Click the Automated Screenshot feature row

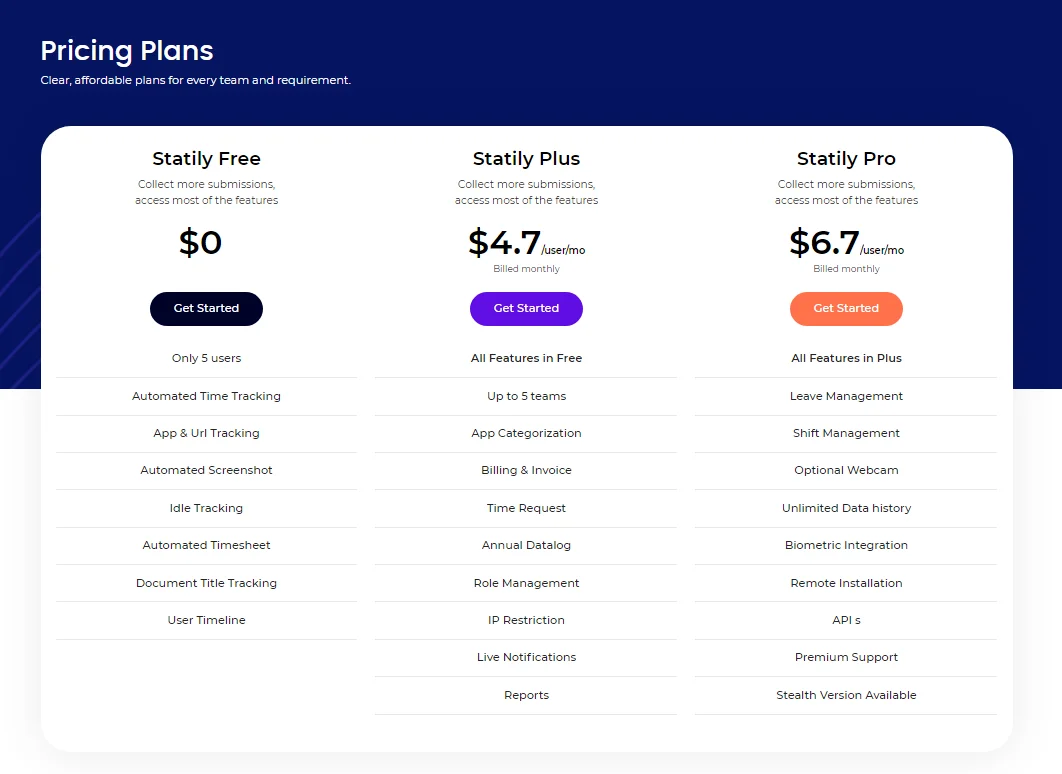[207, 471]
